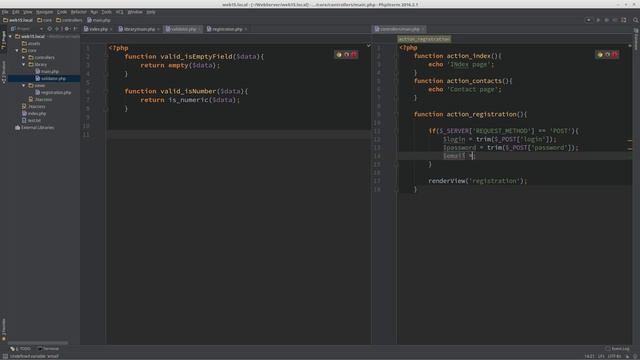Close the registration.php editor tab
Viewport: 640px width, 360px height.
click(x=246, y=29)
